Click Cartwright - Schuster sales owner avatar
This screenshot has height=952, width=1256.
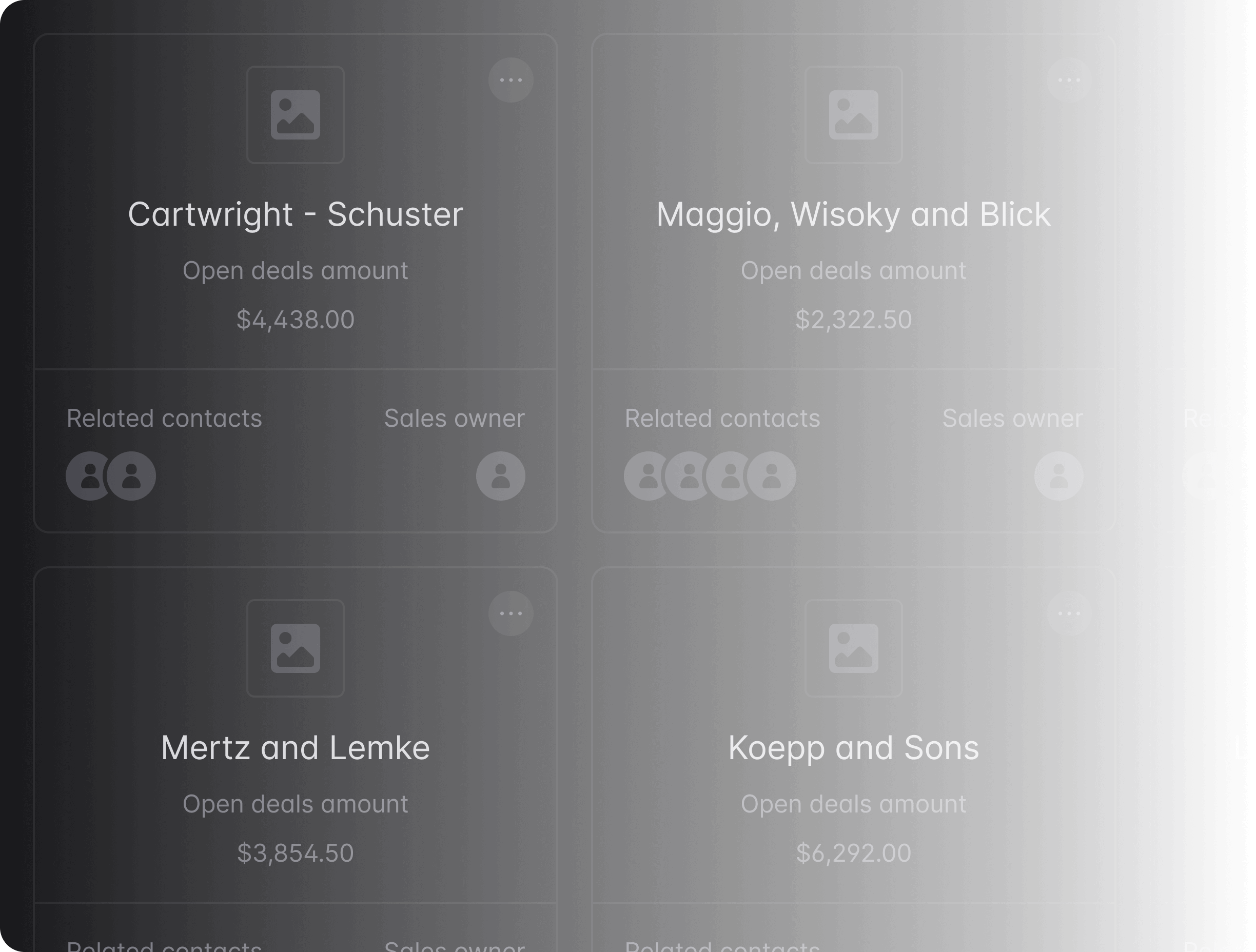tap(500, 475)
